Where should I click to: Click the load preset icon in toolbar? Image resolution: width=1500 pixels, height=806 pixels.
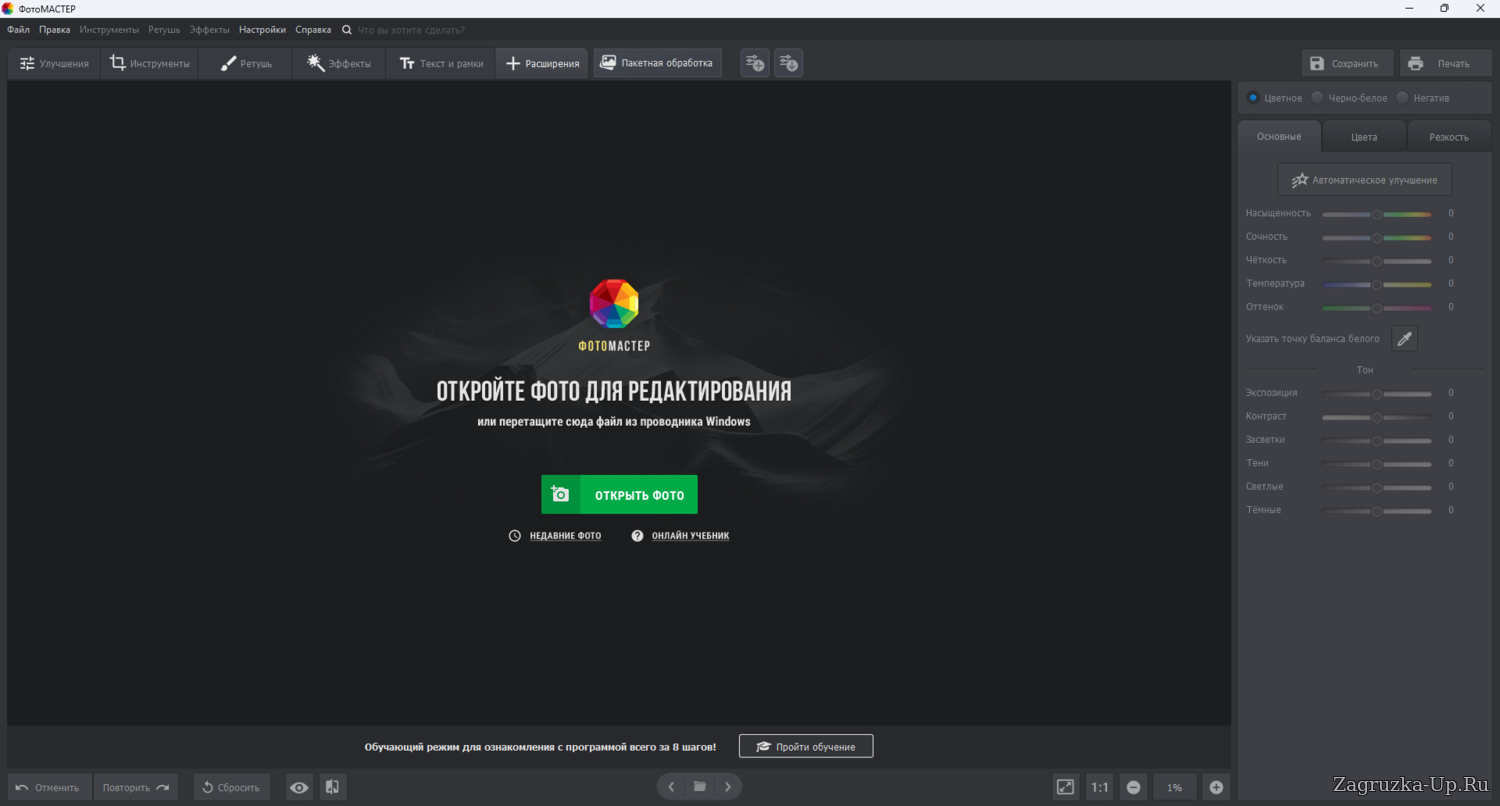[788, 63]
